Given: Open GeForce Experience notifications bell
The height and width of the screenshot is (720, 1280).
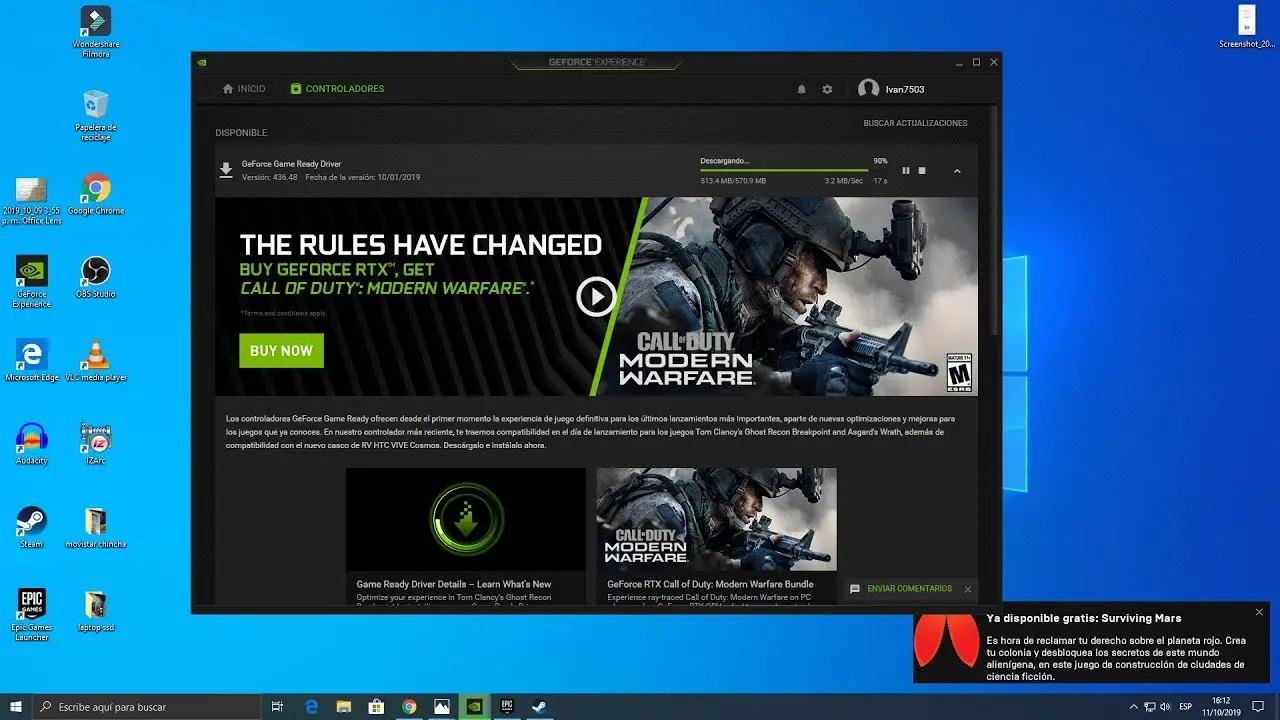Looking at the screenshot, I should (801, 89).
